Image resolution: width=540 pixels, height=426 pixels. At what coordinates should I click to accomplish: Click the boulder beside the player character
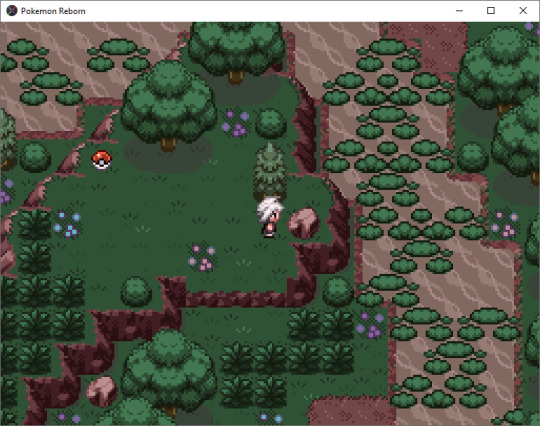tap(303, 224)
